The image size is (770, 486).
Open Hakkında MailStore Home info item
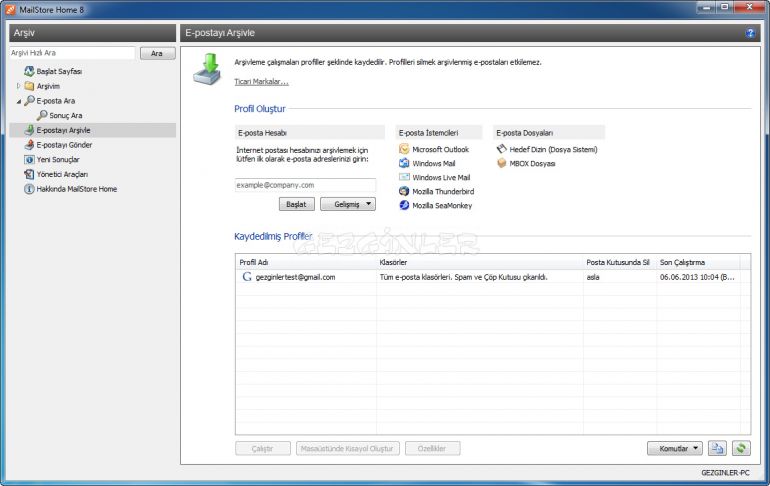pyautogui.click(x=71, y=189)
